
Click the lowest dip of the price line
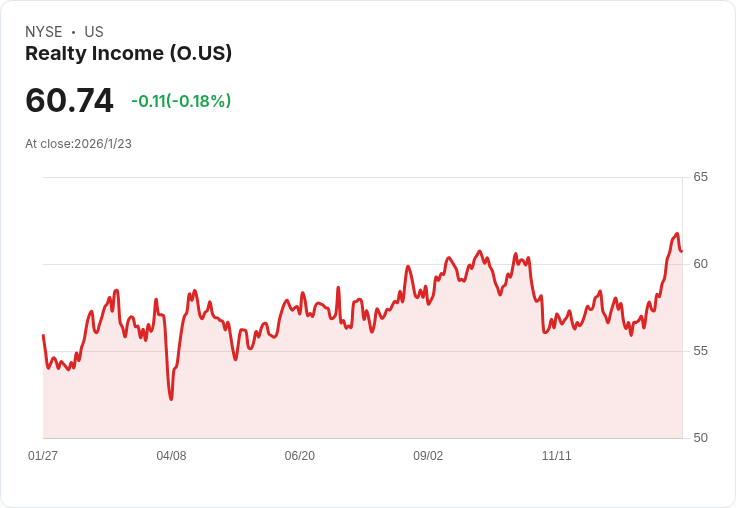pos(171,399)
